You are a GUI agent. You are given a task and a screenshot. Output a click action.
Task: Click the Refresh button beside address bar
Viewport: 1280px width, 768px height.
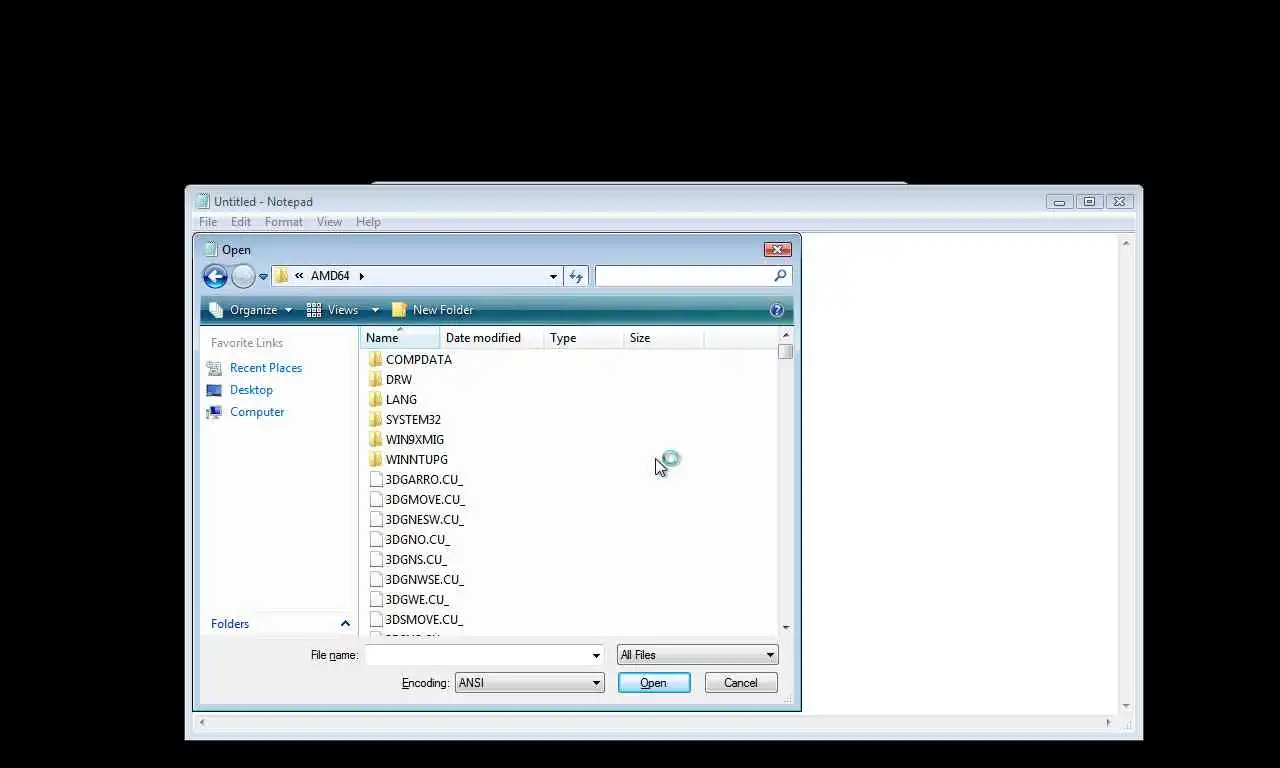(x=576, y=276)
